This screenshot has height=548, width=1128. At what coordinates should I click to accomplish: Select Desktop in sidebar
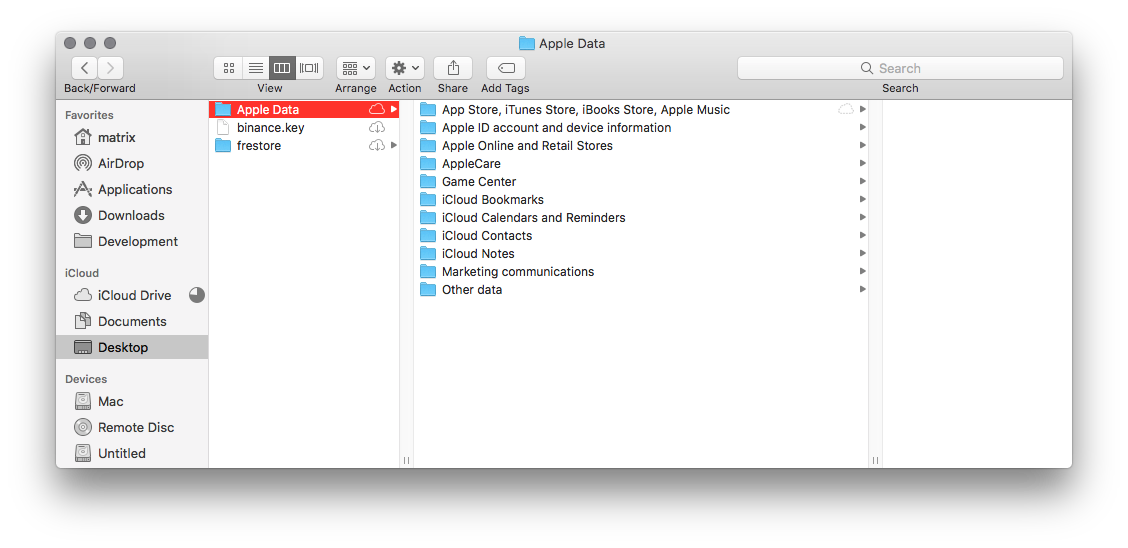point(132,347)
